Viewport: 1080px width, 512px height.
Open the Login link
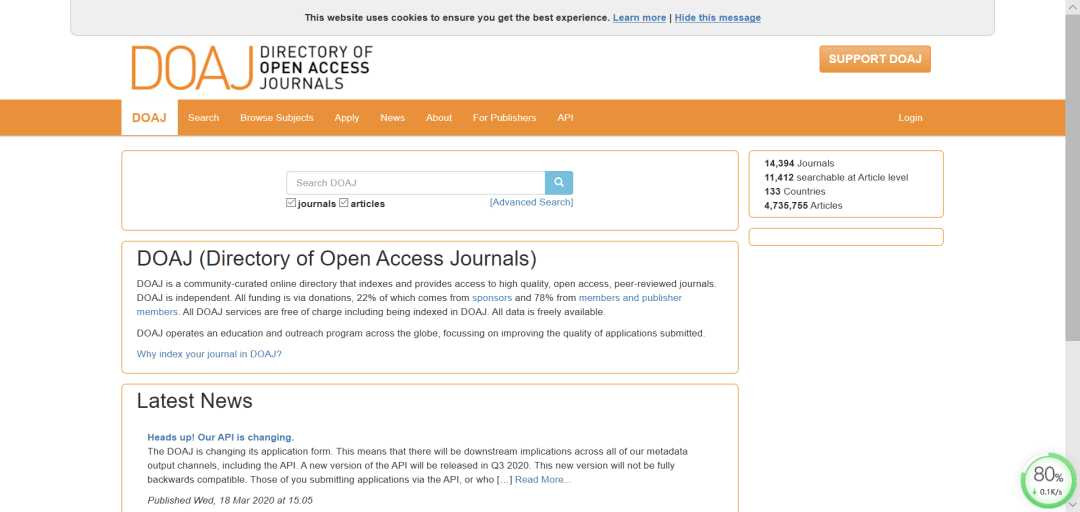pyautogui.click(x=910, y=118)
